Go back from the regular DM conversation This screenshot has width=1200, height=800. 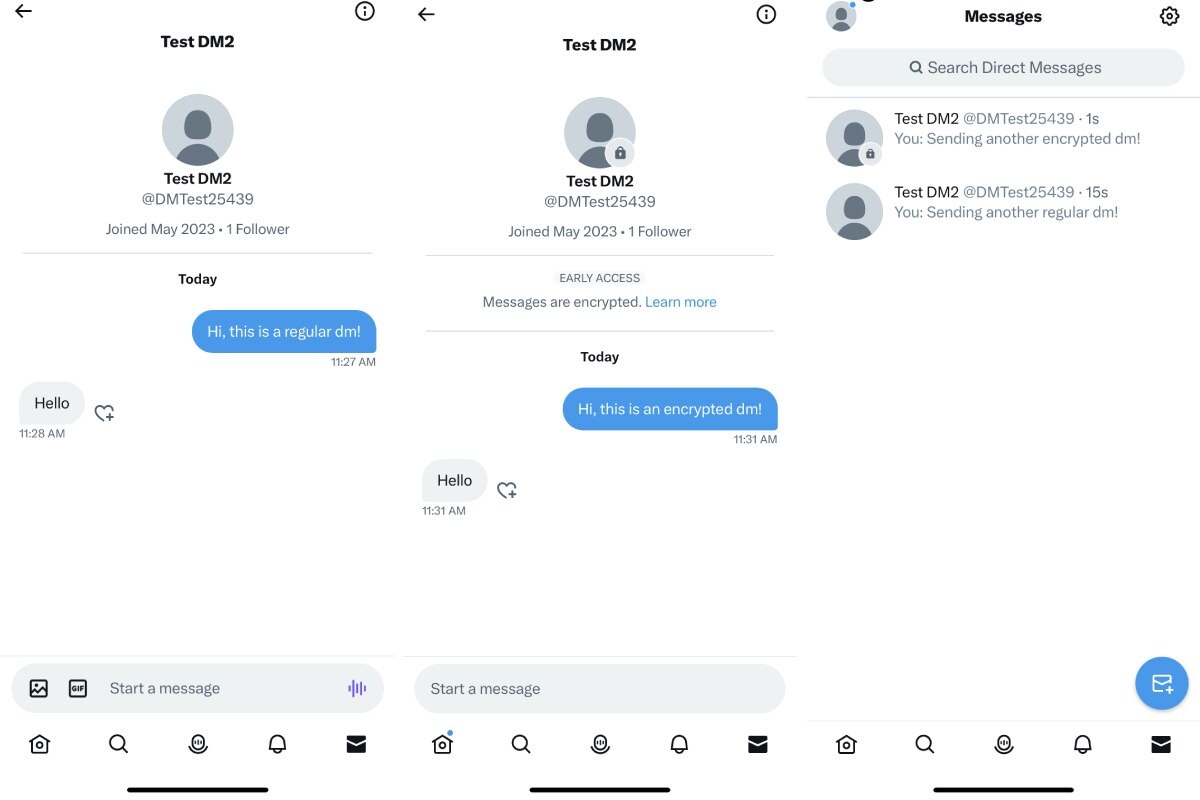(x=23, y=11)
